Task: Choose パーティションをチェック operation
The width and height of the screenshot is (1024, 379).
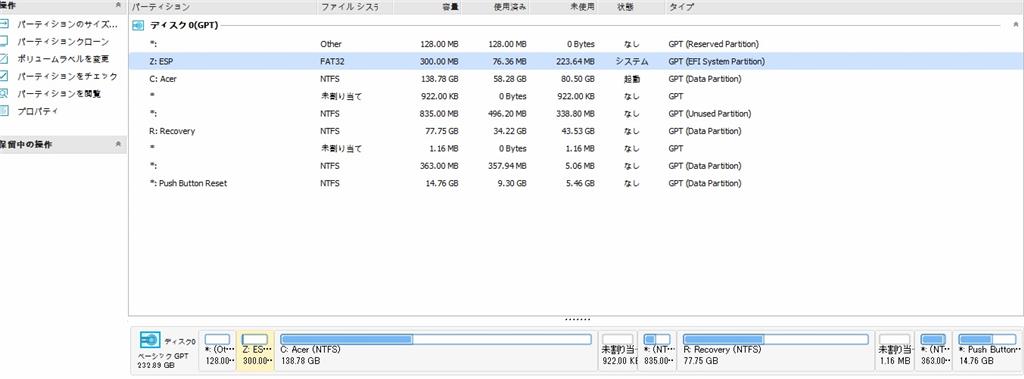Action: 67,76
